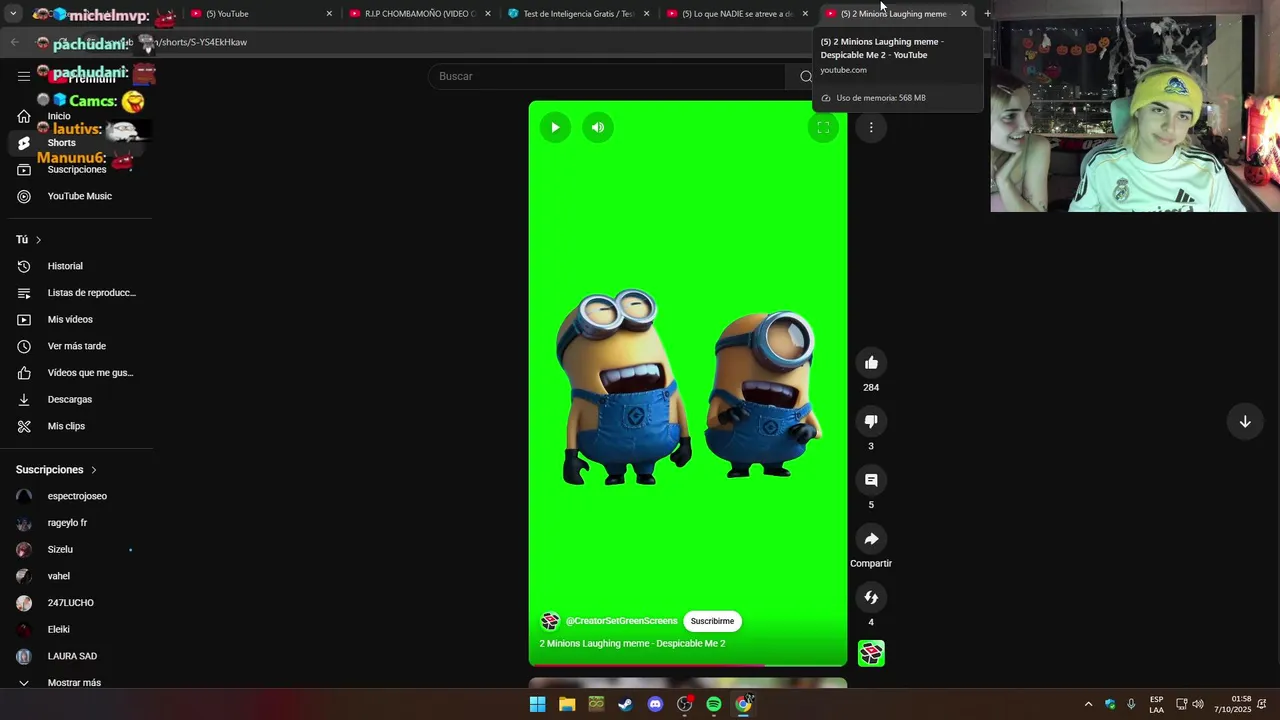The width and height of the screenshot is (1280, 720).
Task: Open Steam from the taskbar
Action: coord(625,704)
